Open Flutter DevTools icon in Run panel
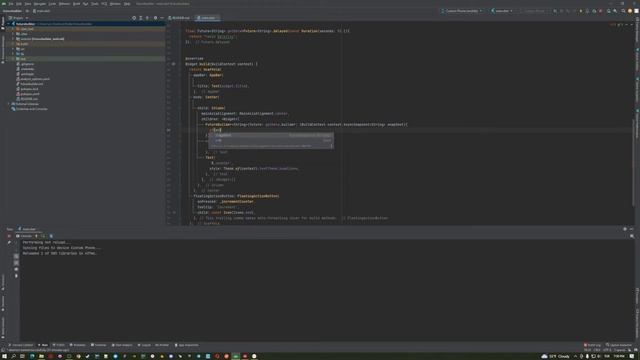Viewport: 640px width, 360px height. (51, 236)
